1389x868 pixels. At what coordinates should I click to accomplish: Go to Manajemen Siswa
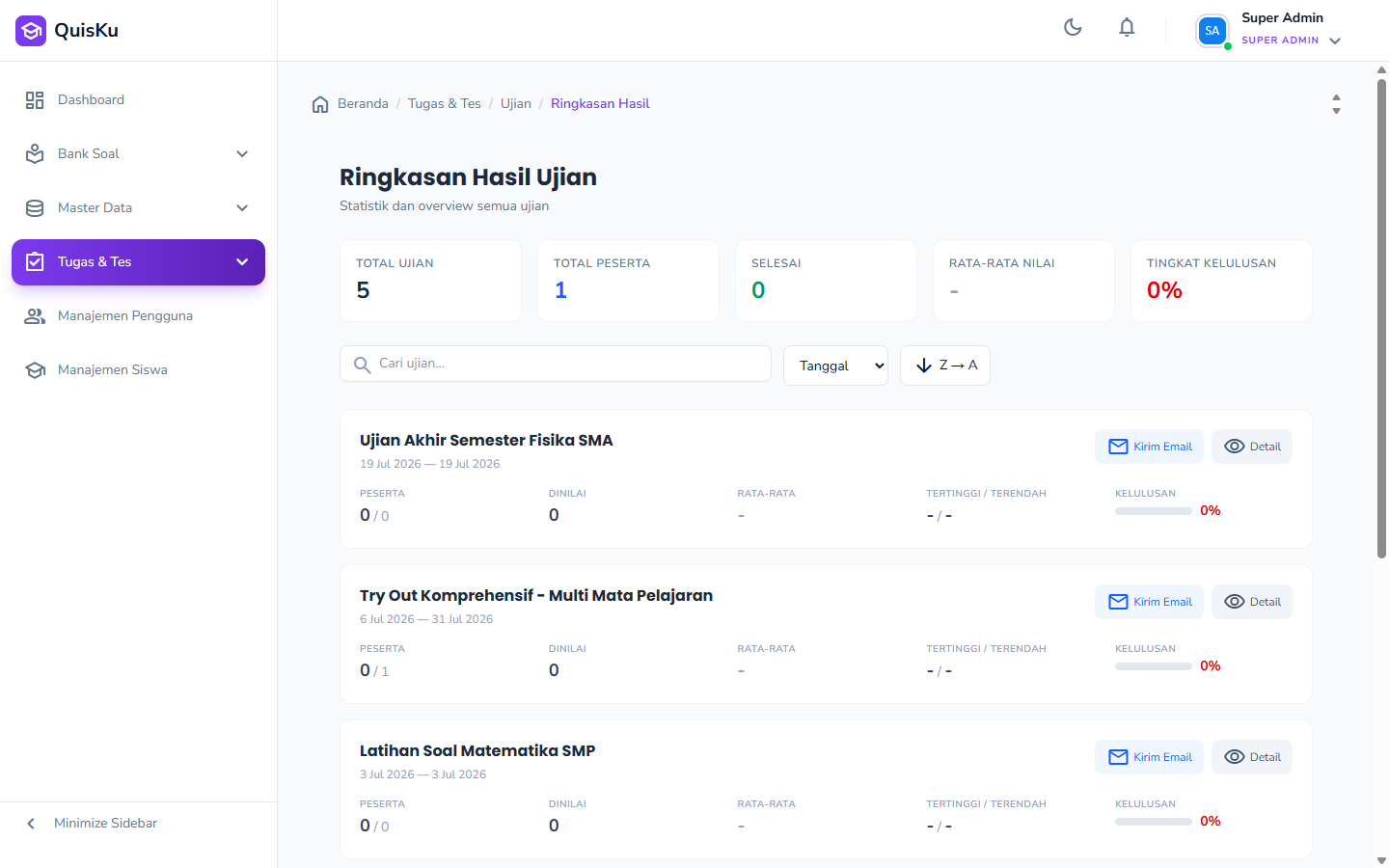point(138,370)
